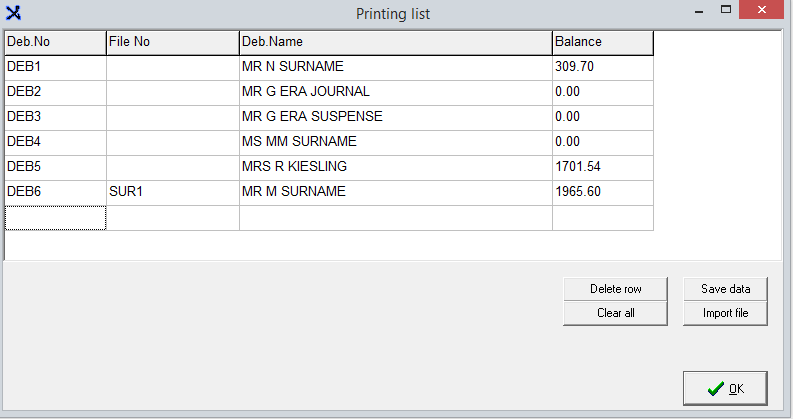Select the DEB1 cell

pos(55,67)
